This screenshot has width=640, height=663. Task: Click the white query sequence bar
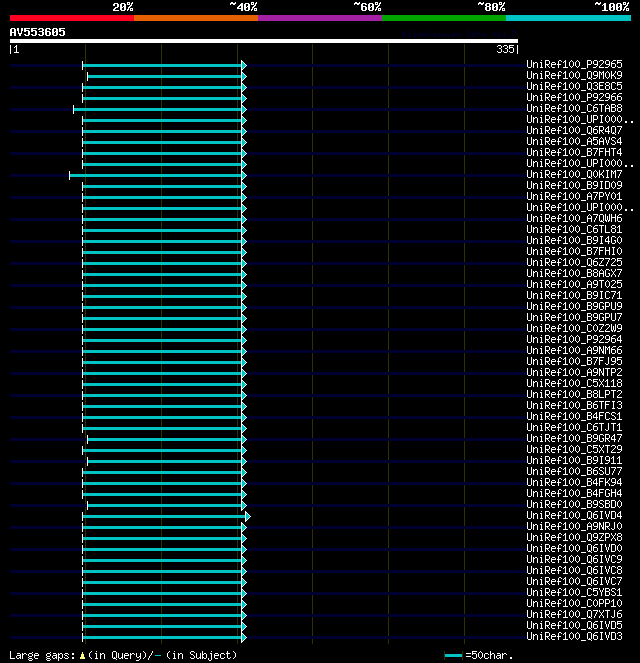pyautogui.click(x=264, y=41)
